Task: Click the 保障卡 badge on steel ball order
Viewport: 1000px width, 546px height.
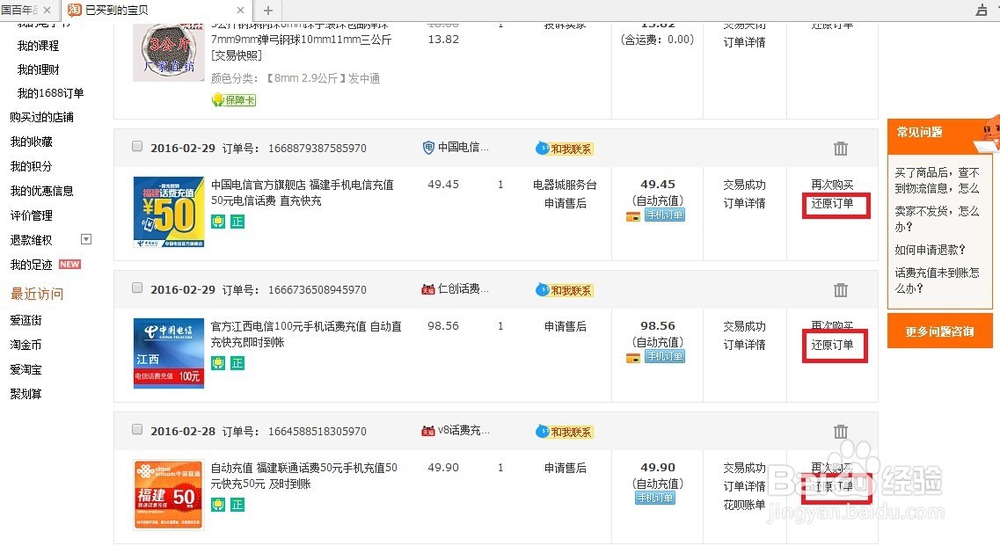Action: [233, 100]
